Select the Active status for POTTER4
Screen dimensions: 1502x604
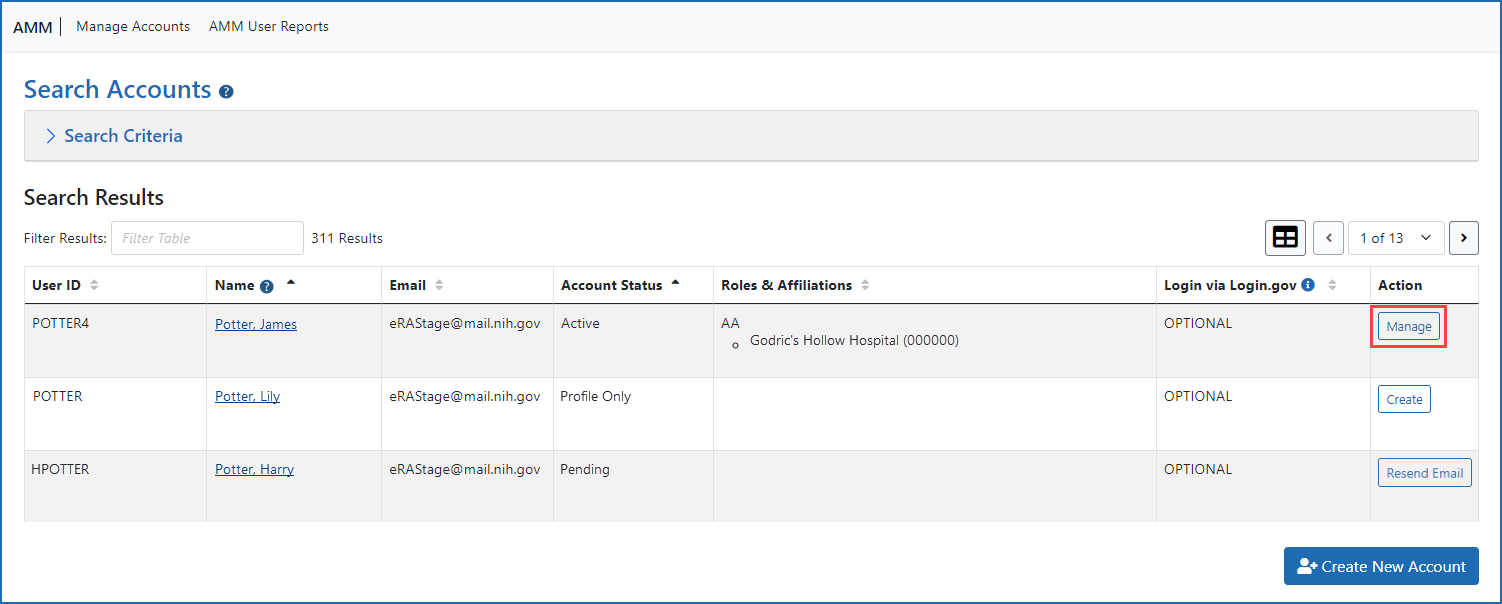[x=580, y=324]
